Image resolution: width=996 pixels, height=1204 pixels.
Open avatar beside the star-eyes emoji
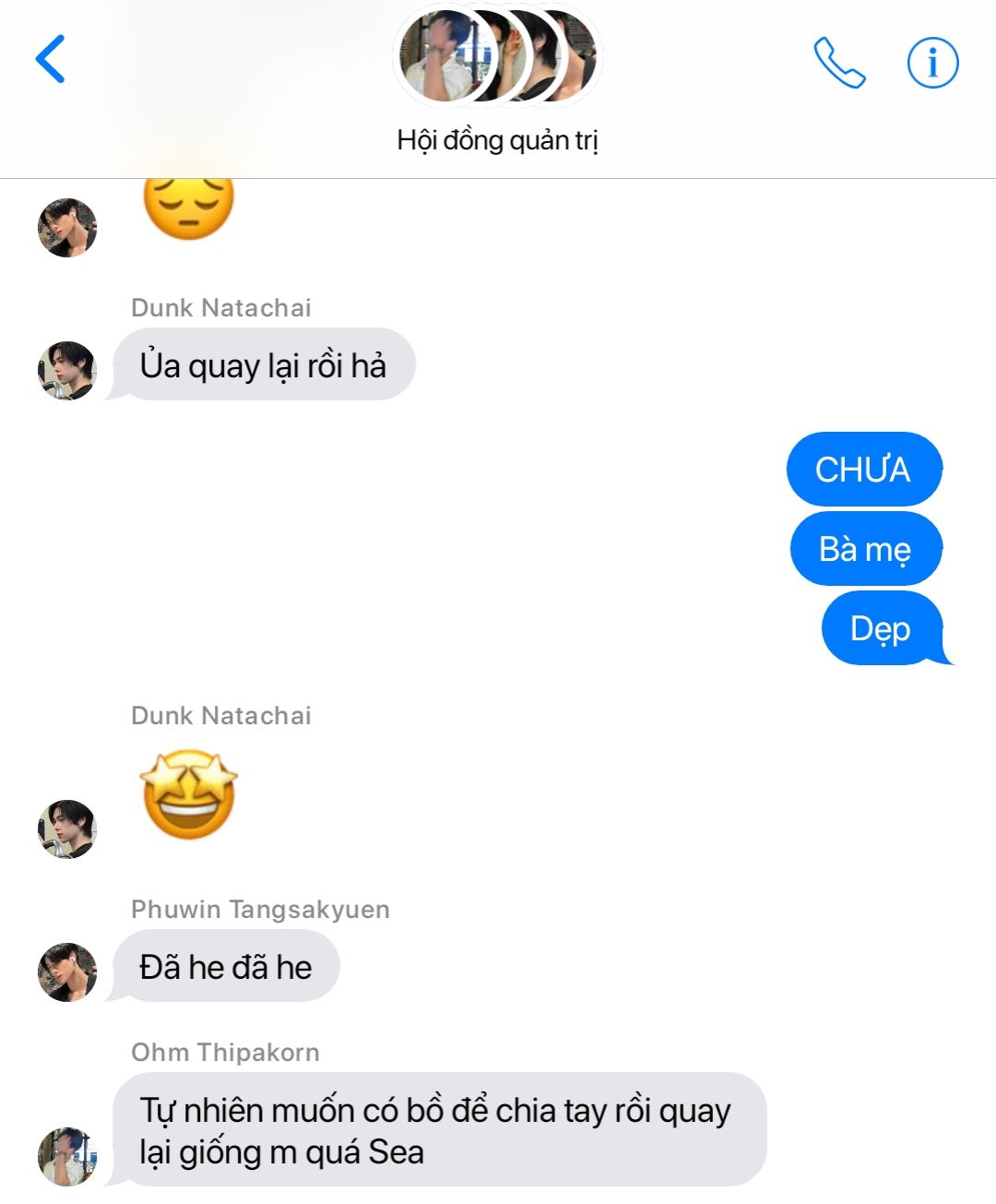[67, 828]
